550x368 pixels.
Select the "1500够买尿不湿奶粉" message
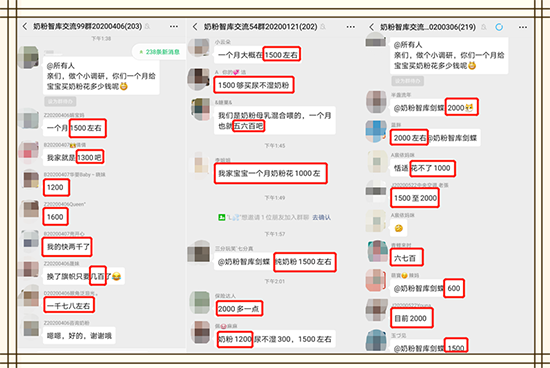(x=254, y=85)
